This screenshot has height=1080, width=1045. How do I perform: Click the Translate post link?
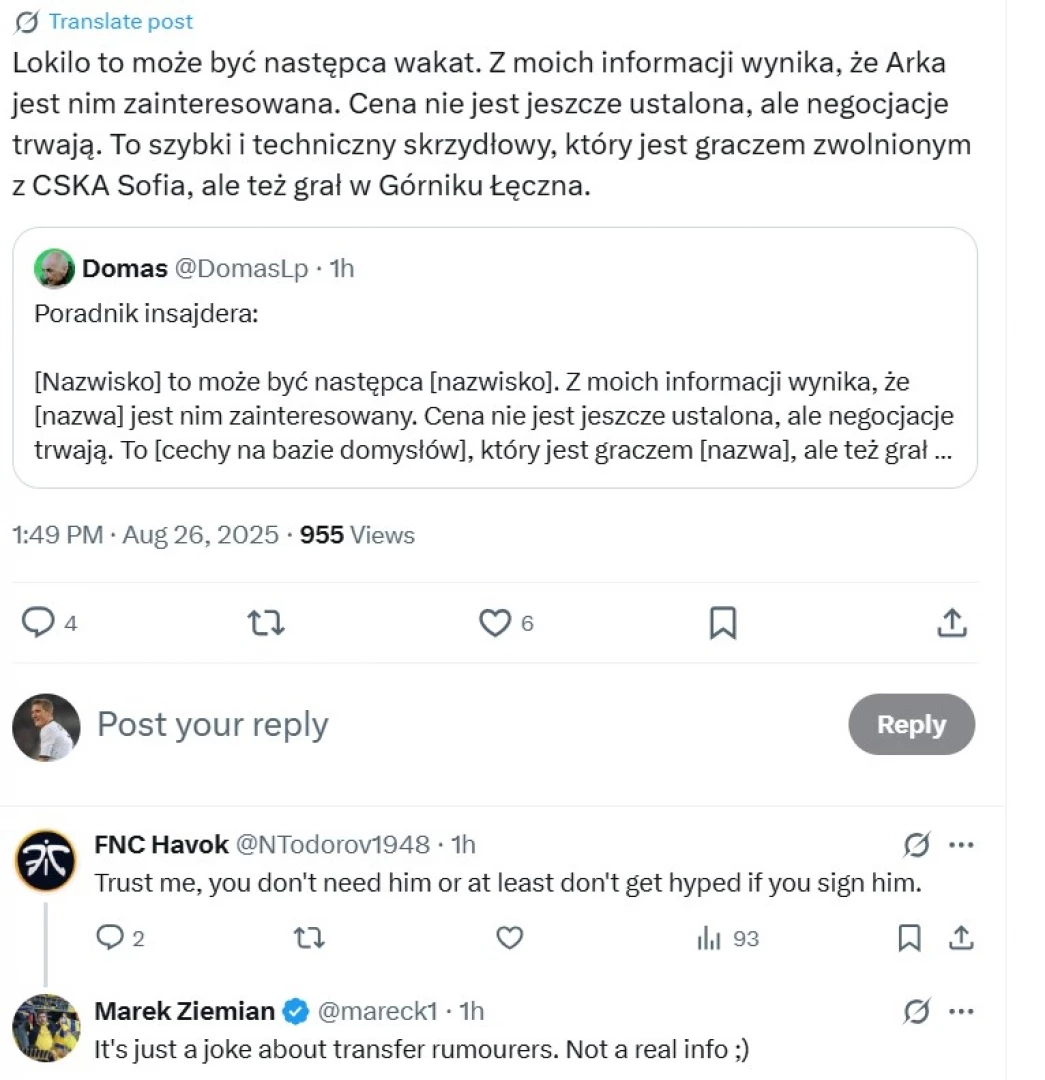121,21
